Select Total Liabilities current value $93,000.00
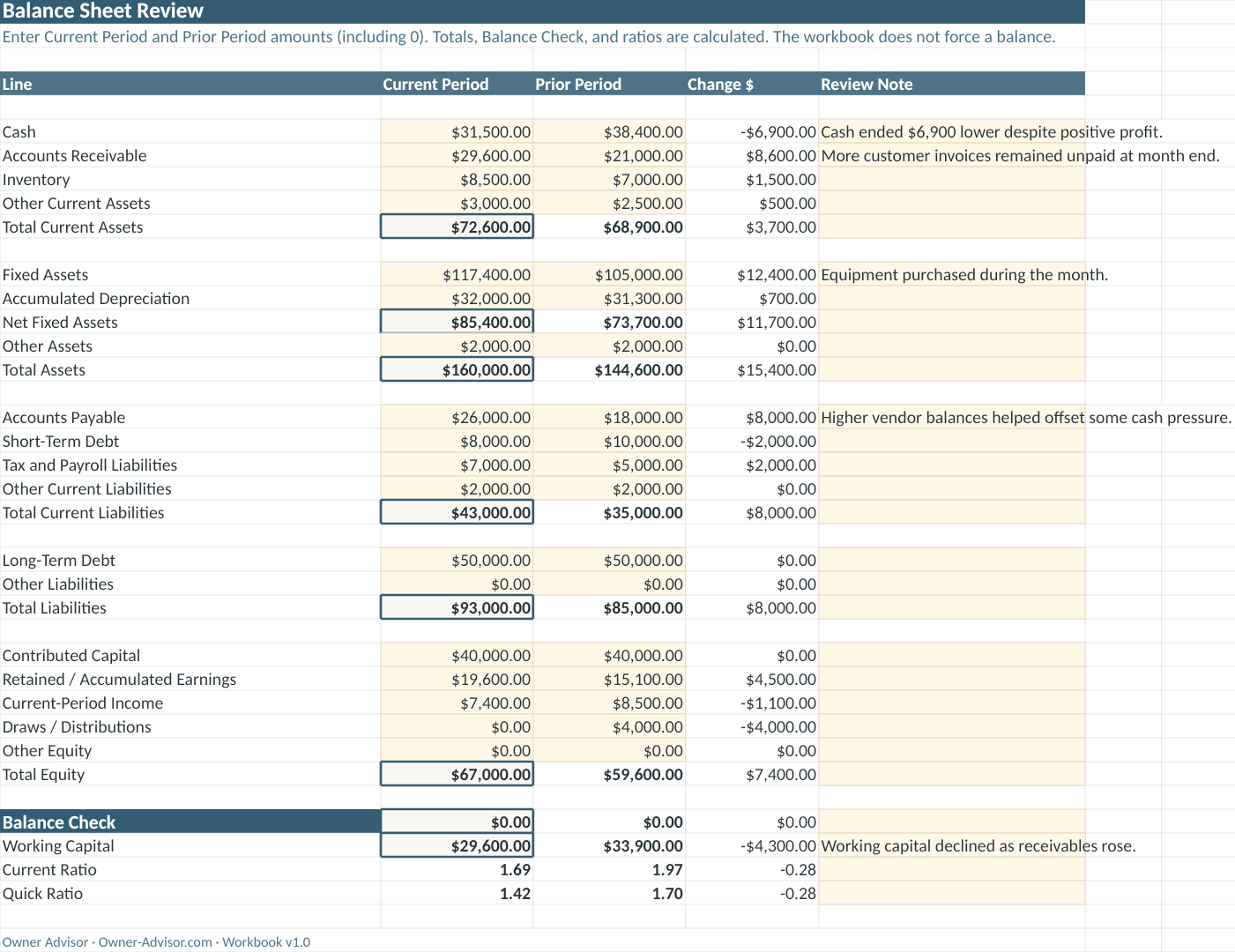This screenshot has width=1235, height=952. tap(457, 607)
